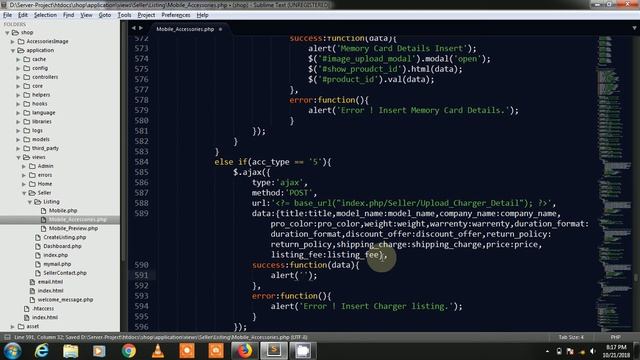640x360 pixels.
Task: Open VLC media player from taskbar
Action: [158, 351]
